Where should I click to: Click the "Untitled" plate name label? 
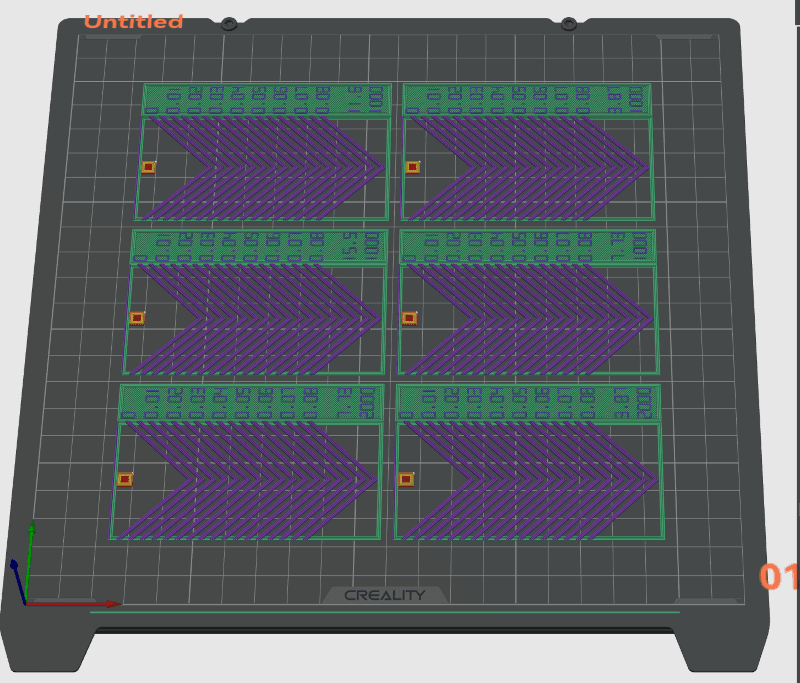(x=133, y=22)
